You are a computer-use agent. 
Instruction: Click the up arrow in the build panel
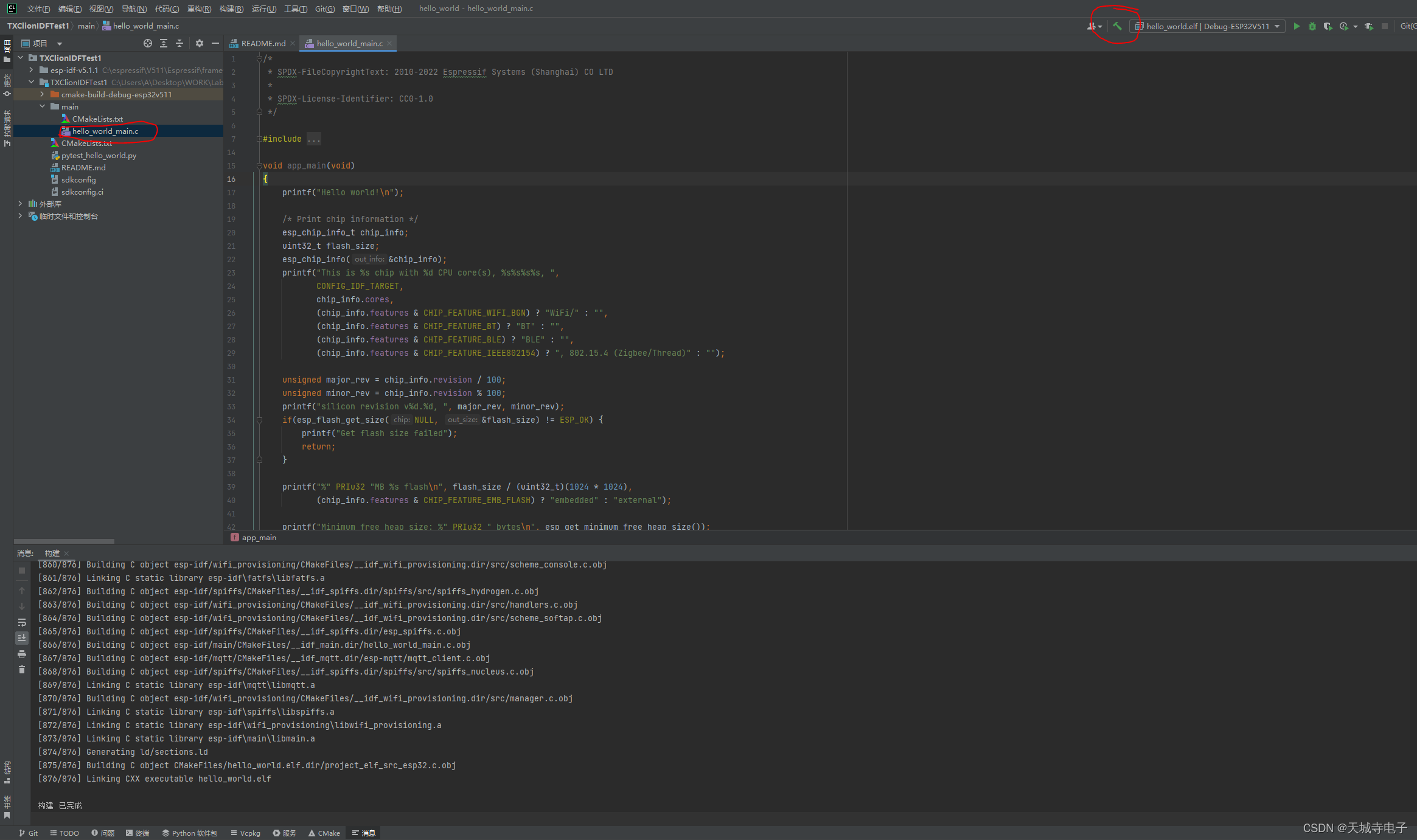[x=22, y=591]
